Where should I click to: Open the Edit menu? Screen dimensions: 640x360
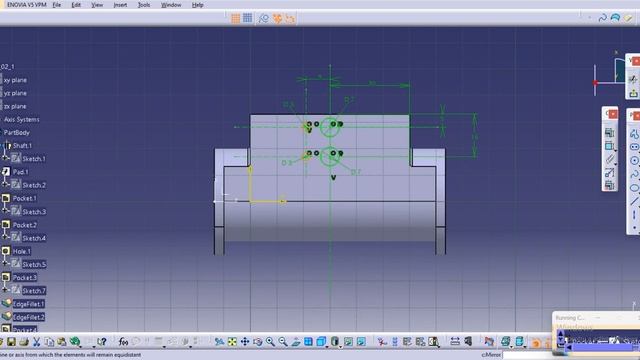[76, 5]
